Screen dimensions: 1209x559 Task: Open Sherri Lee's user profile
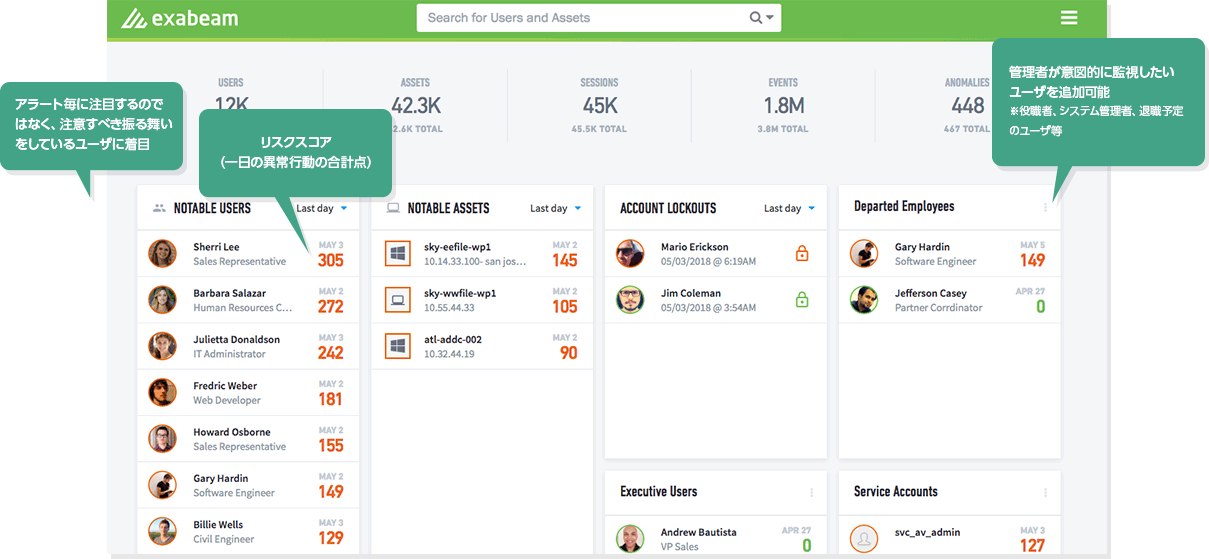216,247
